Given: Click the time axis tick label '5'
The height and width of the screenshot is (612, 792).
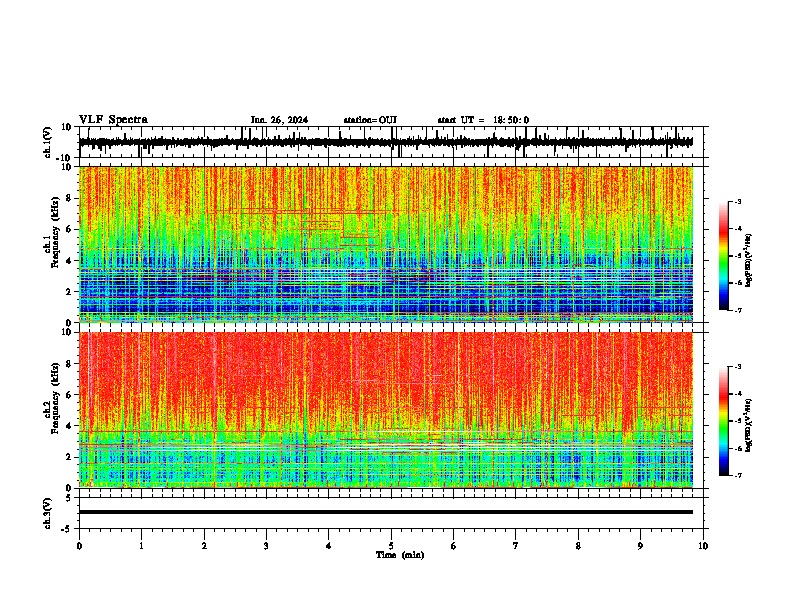Looking at the screenshot, I should point(391,546).
